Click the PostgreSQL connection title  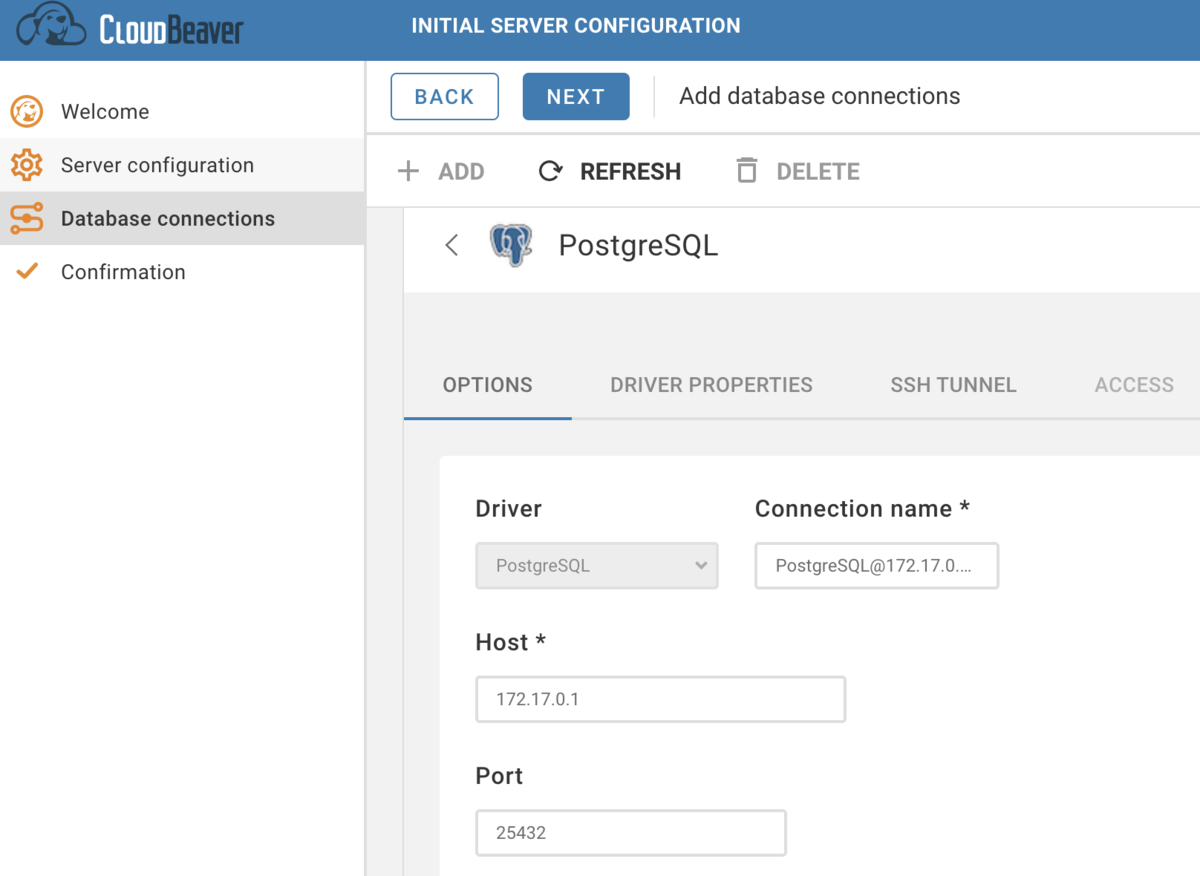(x=638, y=245)
